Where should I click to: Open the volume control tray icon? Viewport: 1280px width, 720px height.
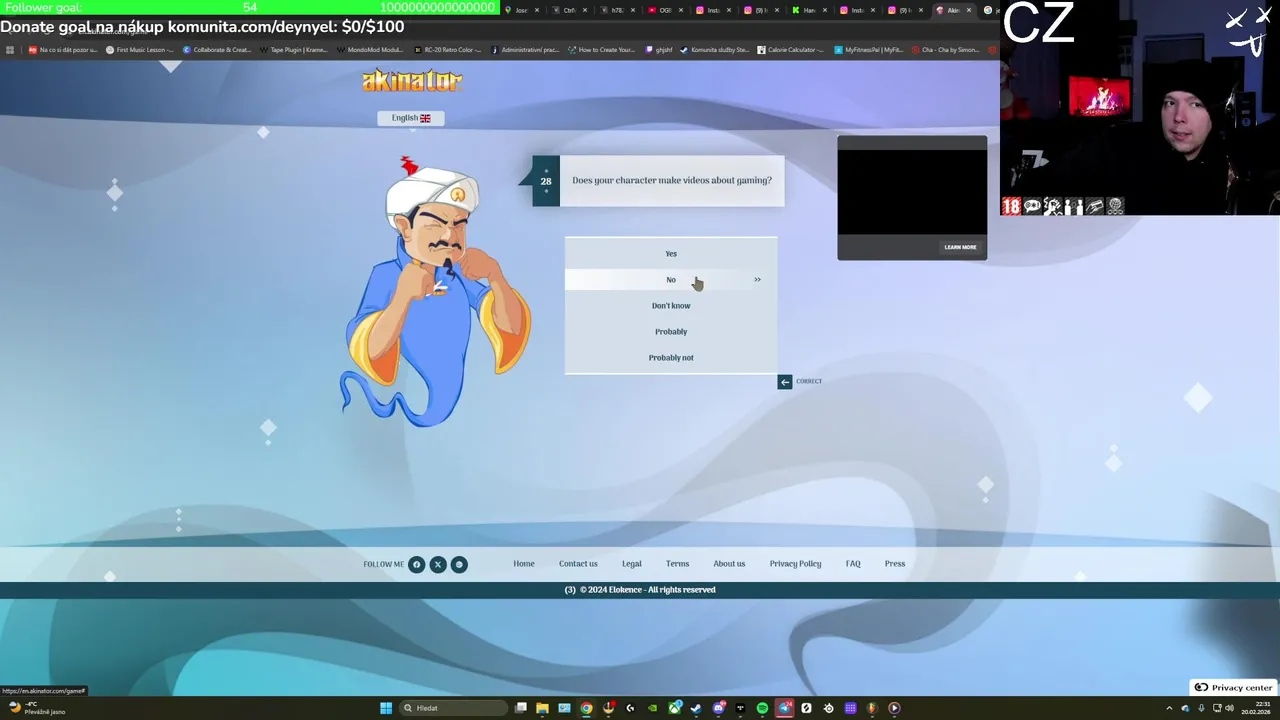[x=1229, y=708]
